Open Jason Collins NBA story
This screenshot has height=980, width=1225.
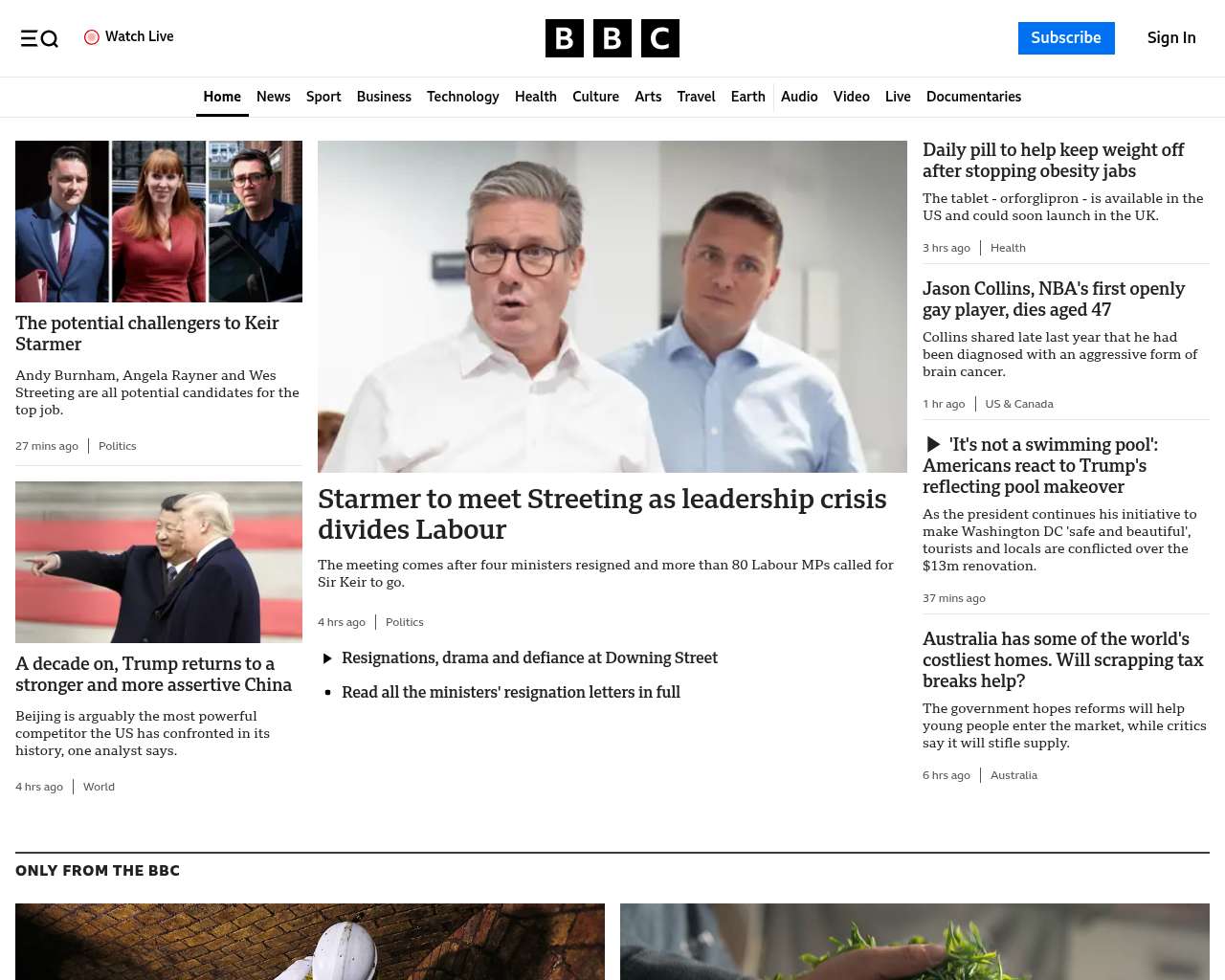[1053, 300]
